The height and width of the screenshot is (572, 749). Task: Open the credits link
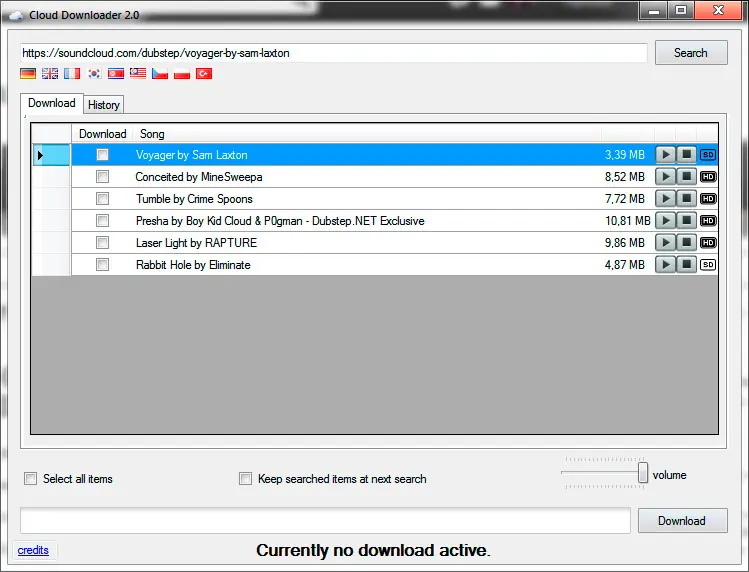(x=33, y=550)
